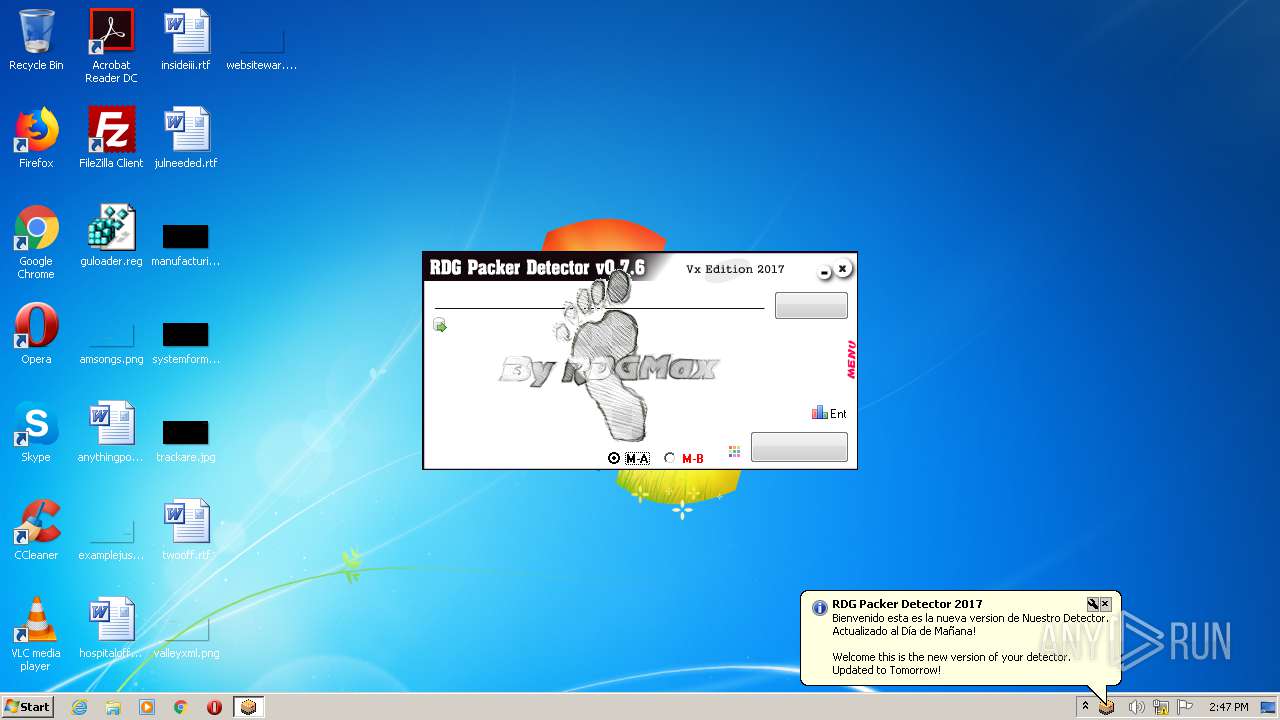Select the anythingpo document icon

click(x=111, y=432)
